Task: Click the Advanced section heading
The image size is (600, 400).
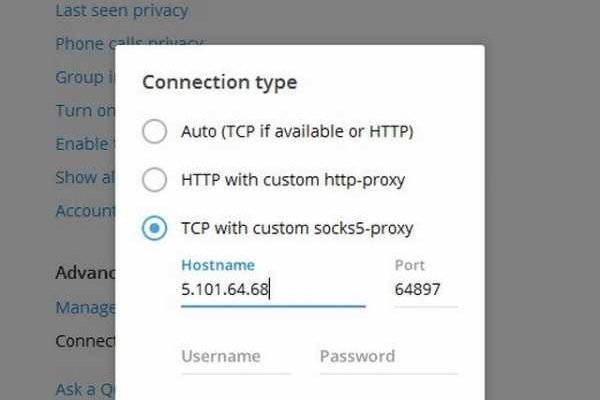Action: (84, 273)
